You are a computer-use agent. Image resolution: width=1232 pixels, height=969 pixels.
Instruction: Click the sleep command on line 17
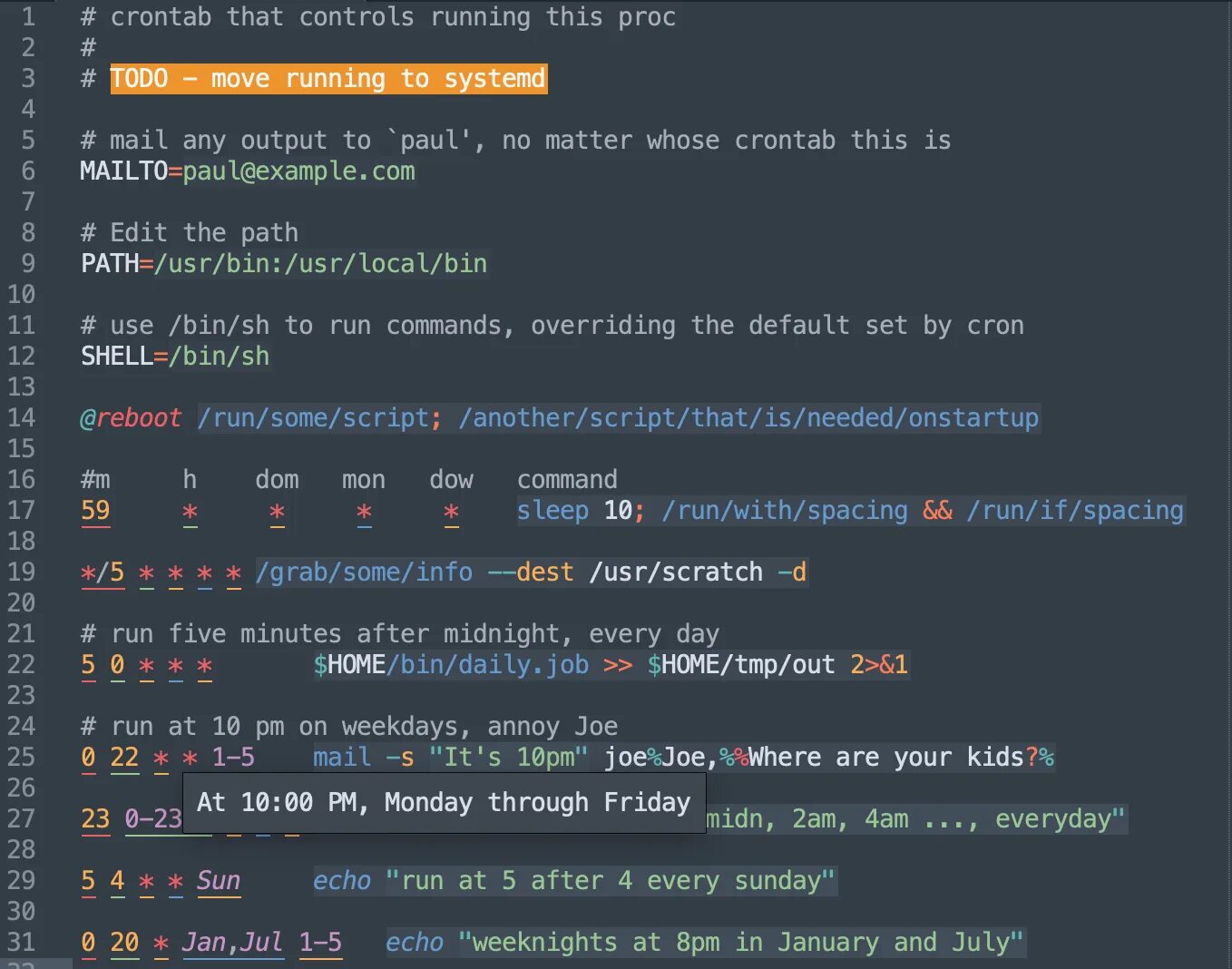point(552,511)
